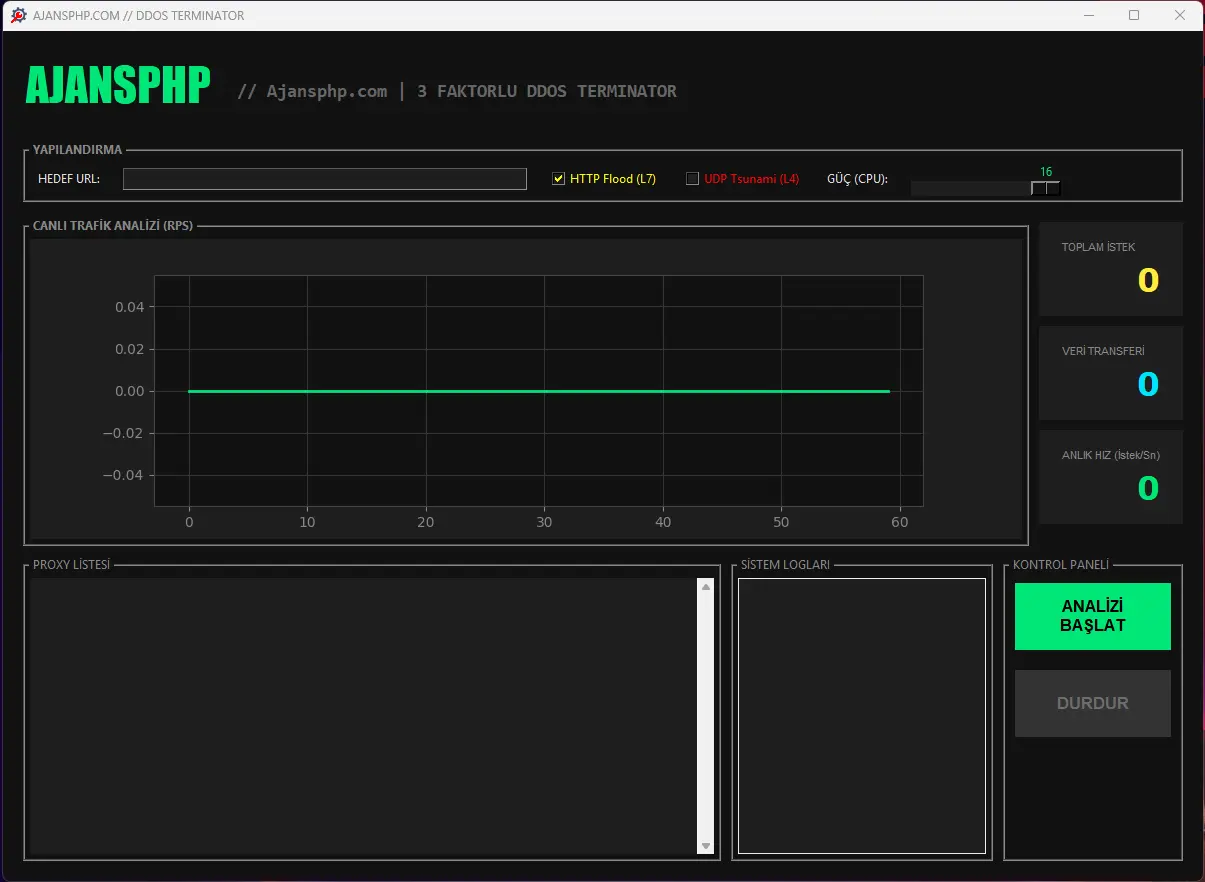The width and height of the screenshot is (1205, 882).
Task: Click the green line in the RPS chart
Action: tap(538, 391)
